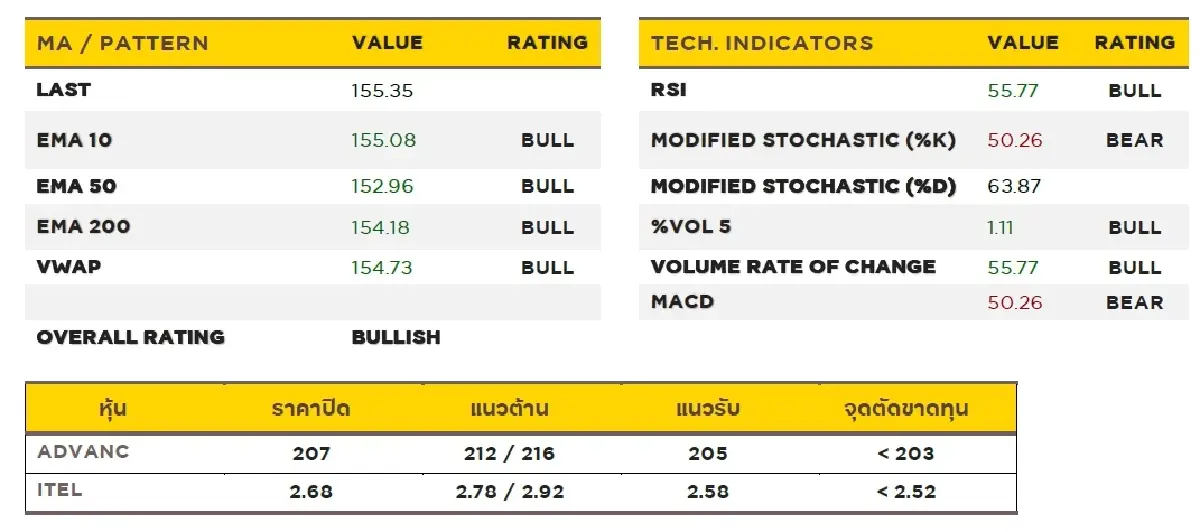This screenshot has height=532, width=1200.
Task: Click the %VOL 5 row label
Action: coord(691,227)
